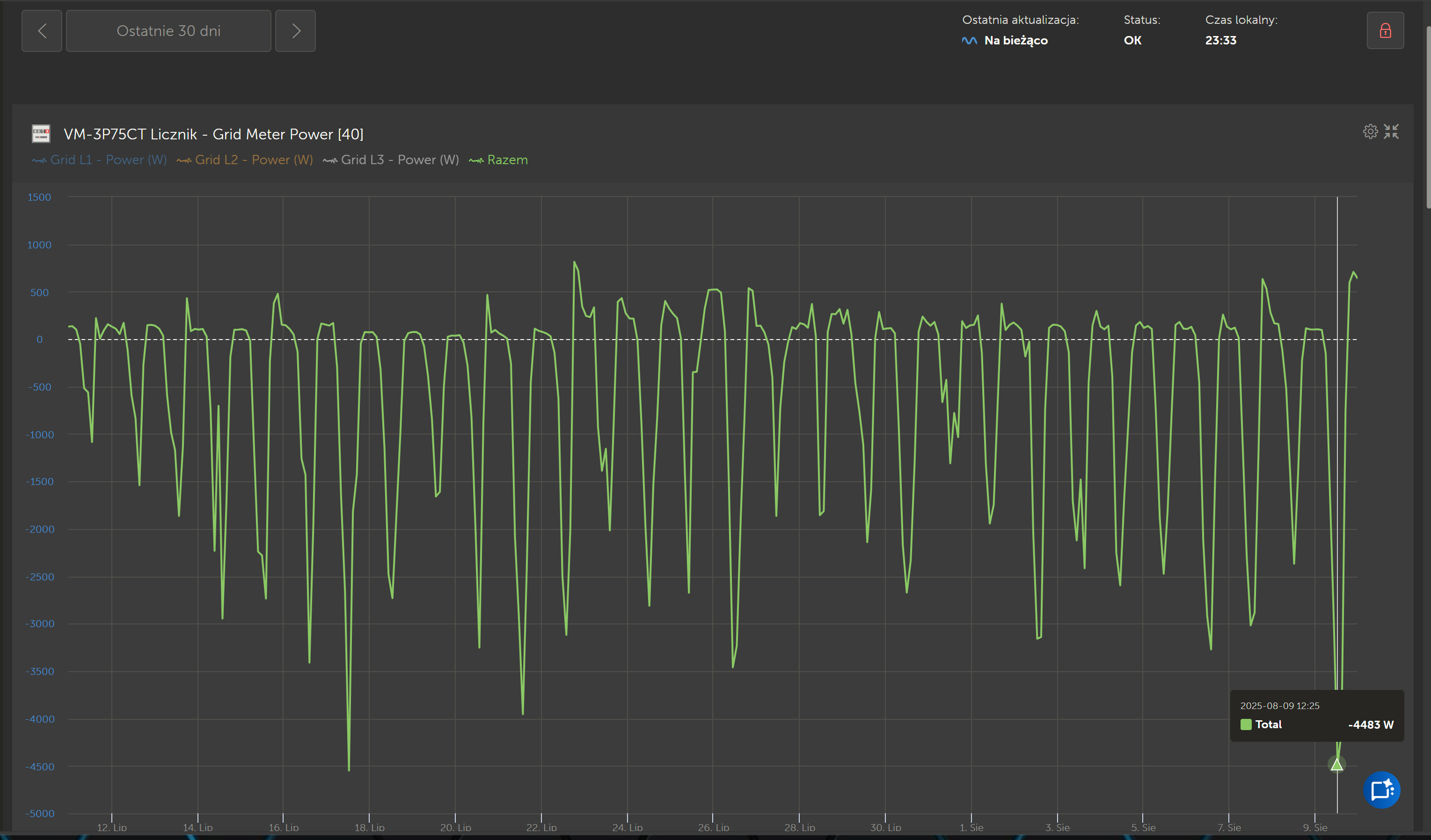The image size is (1431, 840).
Task: Collapse the chart with shrink arrows icon
Action: tap(1391, 132)
